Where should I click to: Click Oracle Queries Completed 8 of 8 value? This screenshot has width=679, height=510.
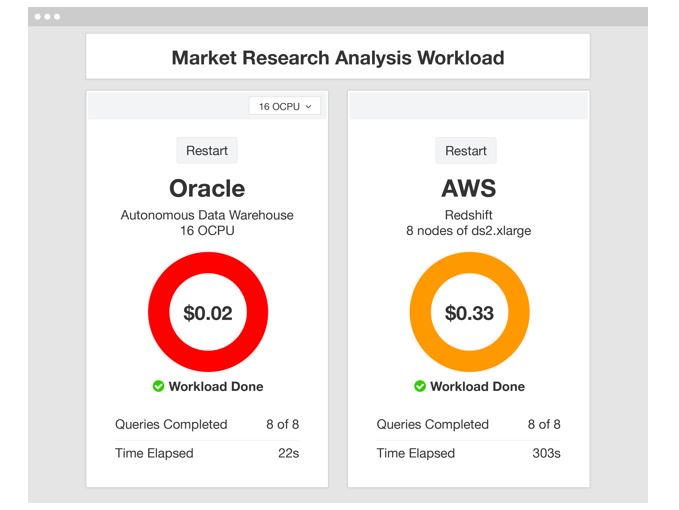pyautogui.click(x=282, y=424)
